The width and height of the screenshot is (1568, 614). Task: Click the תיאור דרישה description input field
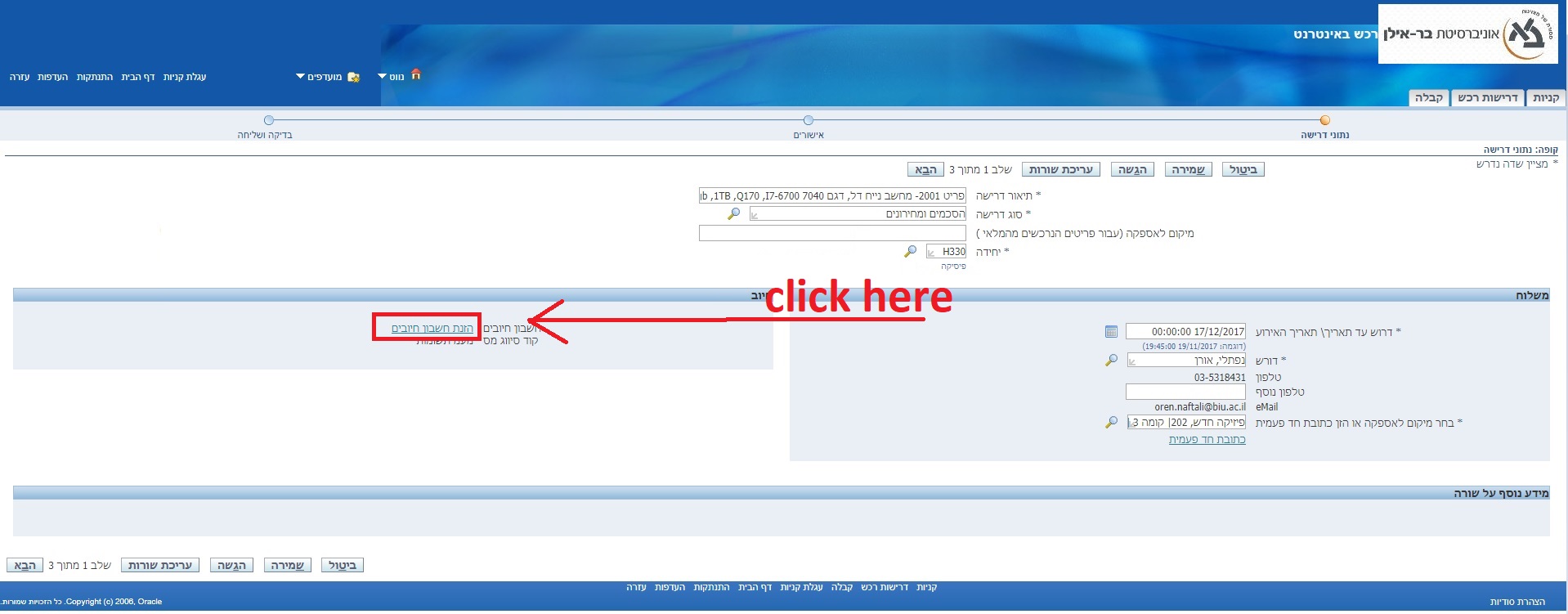[x=832, y=195]
